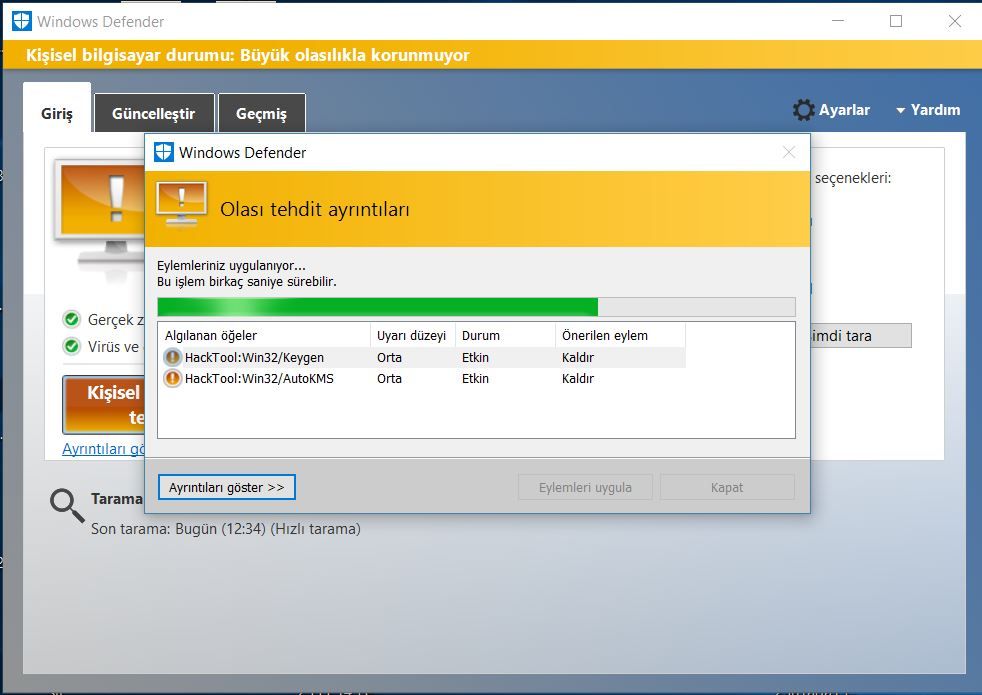Screen dimensions: 982x695
Task: Close the threat details dialog
Action: pyautogui.click(x=789, y=152)
